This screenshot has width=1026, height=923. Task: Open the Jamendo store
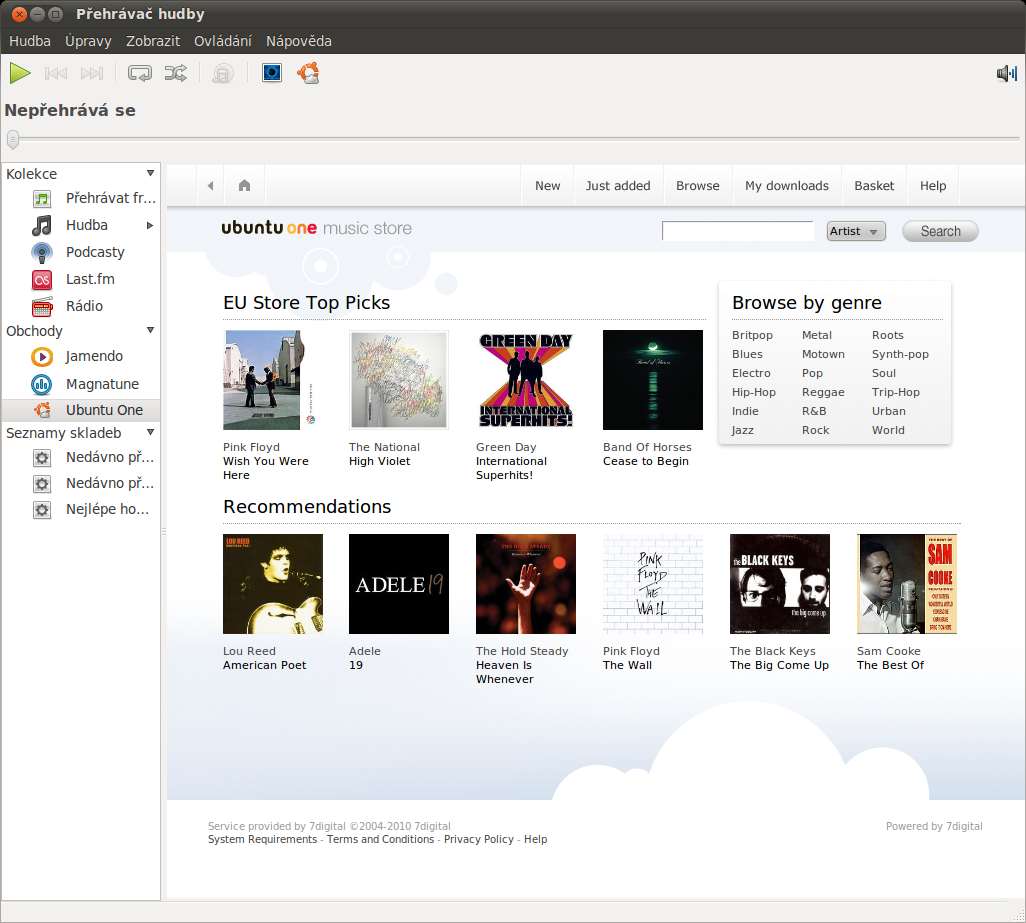(81, 357)
